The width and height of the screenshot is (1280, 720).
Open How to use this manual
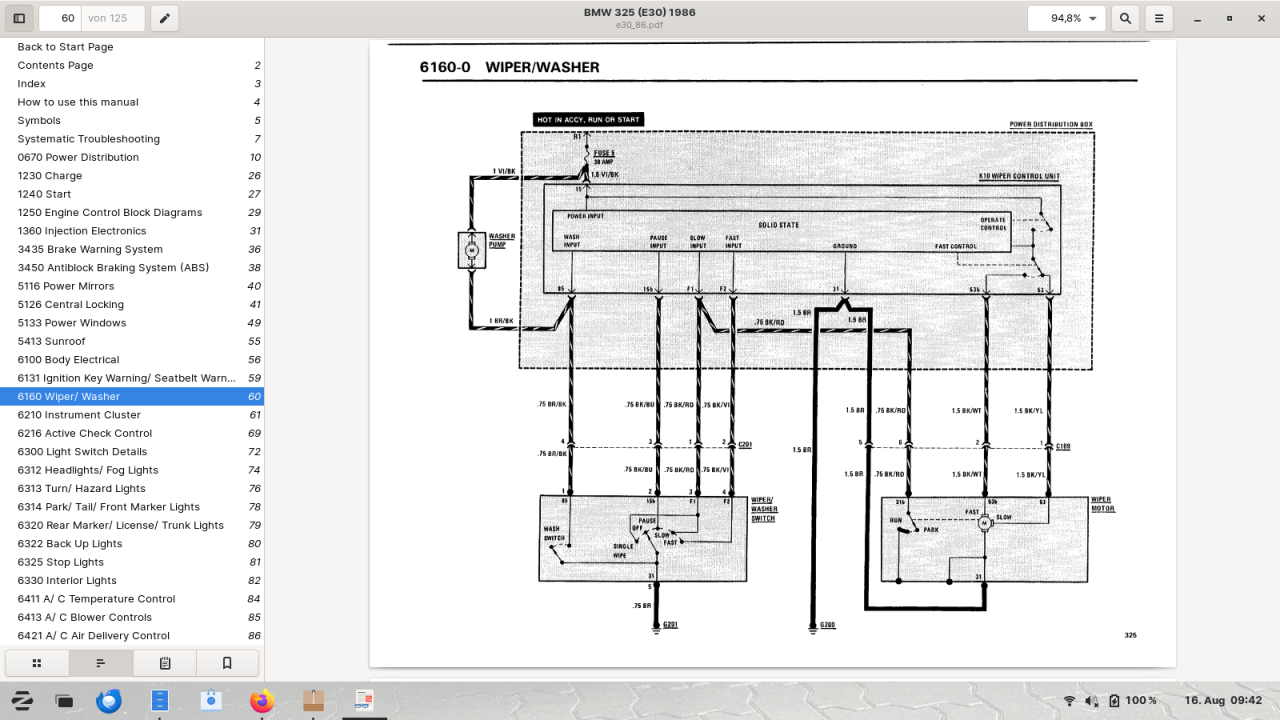pyautogui.click(x=132, y=102)
